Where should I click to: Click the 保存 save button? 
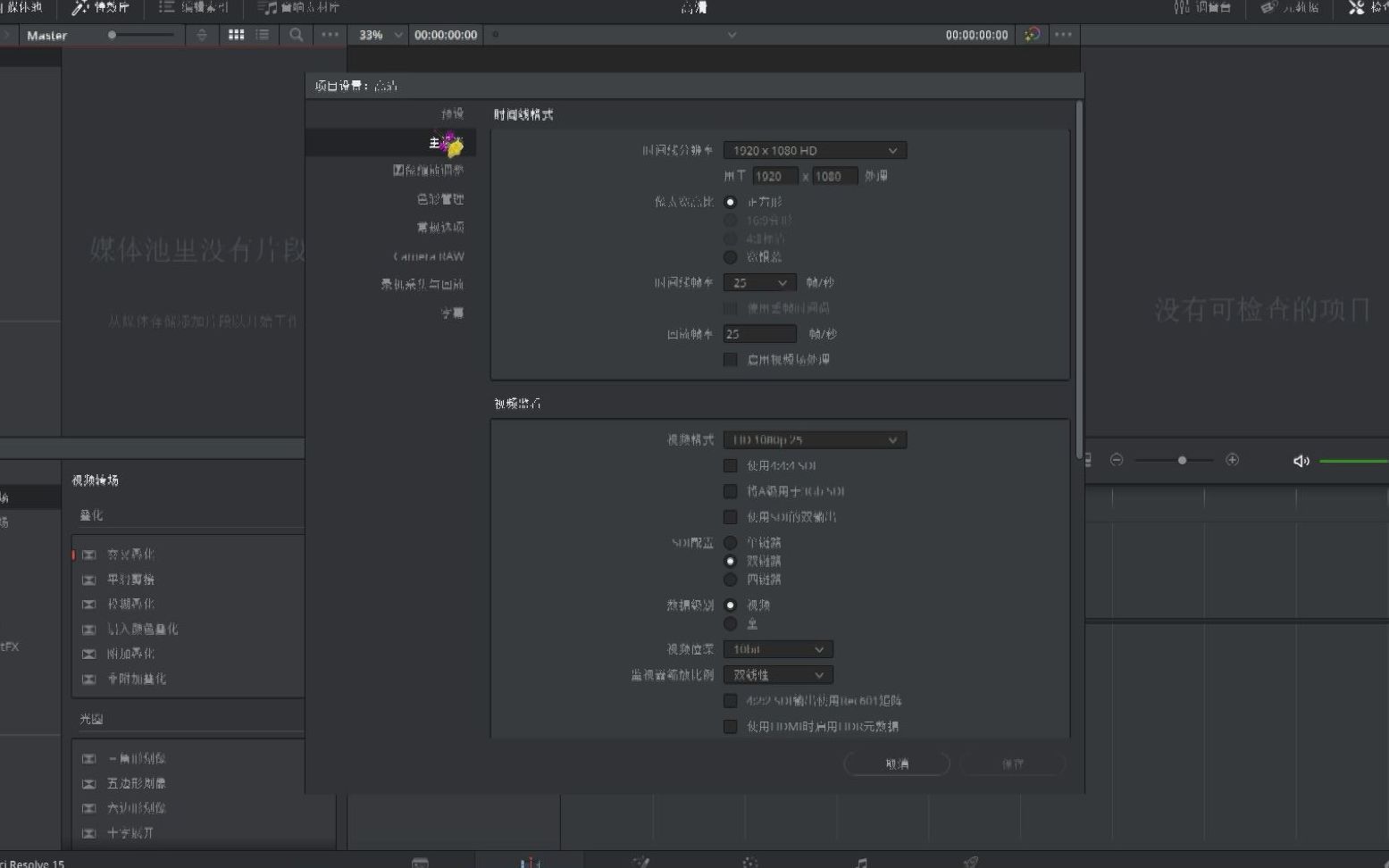[1012, 764]
